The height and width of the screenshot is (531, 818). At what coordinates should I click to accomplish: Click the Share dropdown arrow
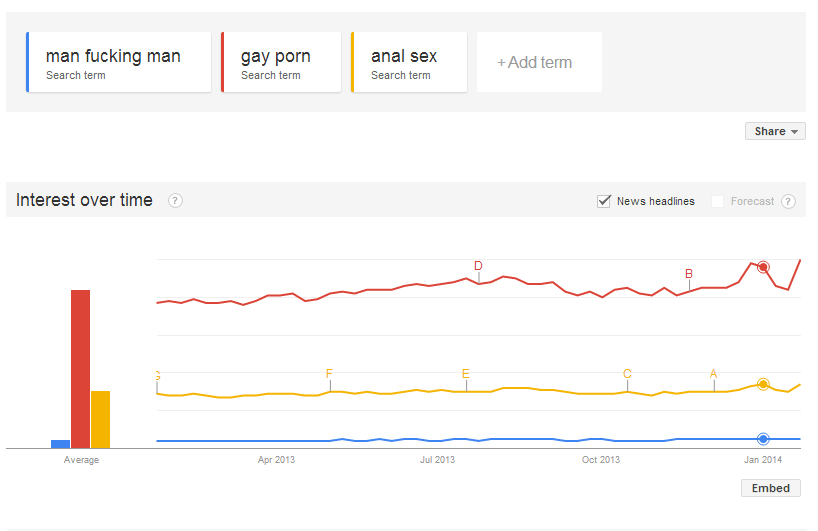tap(794, 131)
